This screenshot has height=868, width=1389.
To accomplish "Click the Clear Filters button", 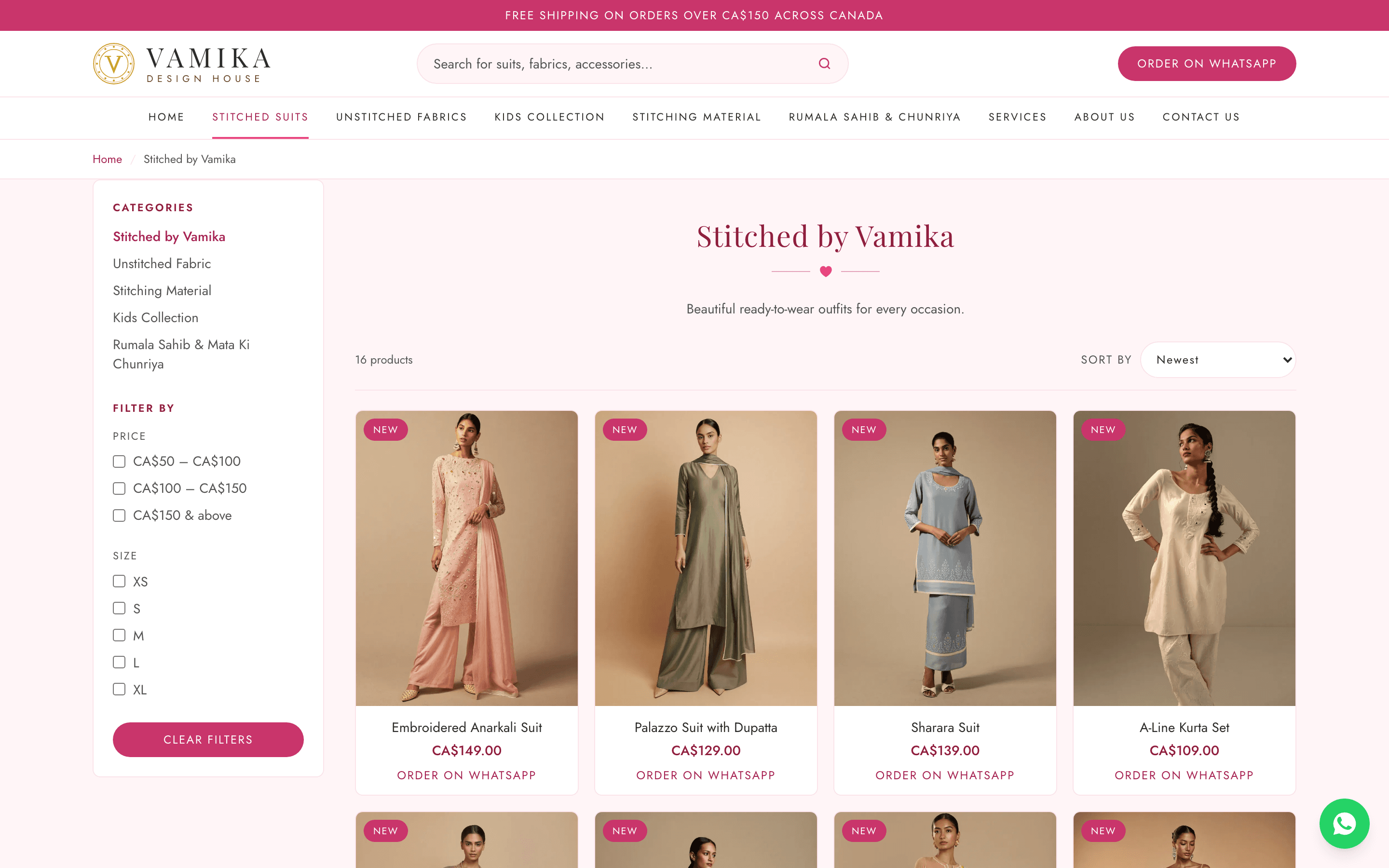I will pyautogui.click(x=208, y=739).
